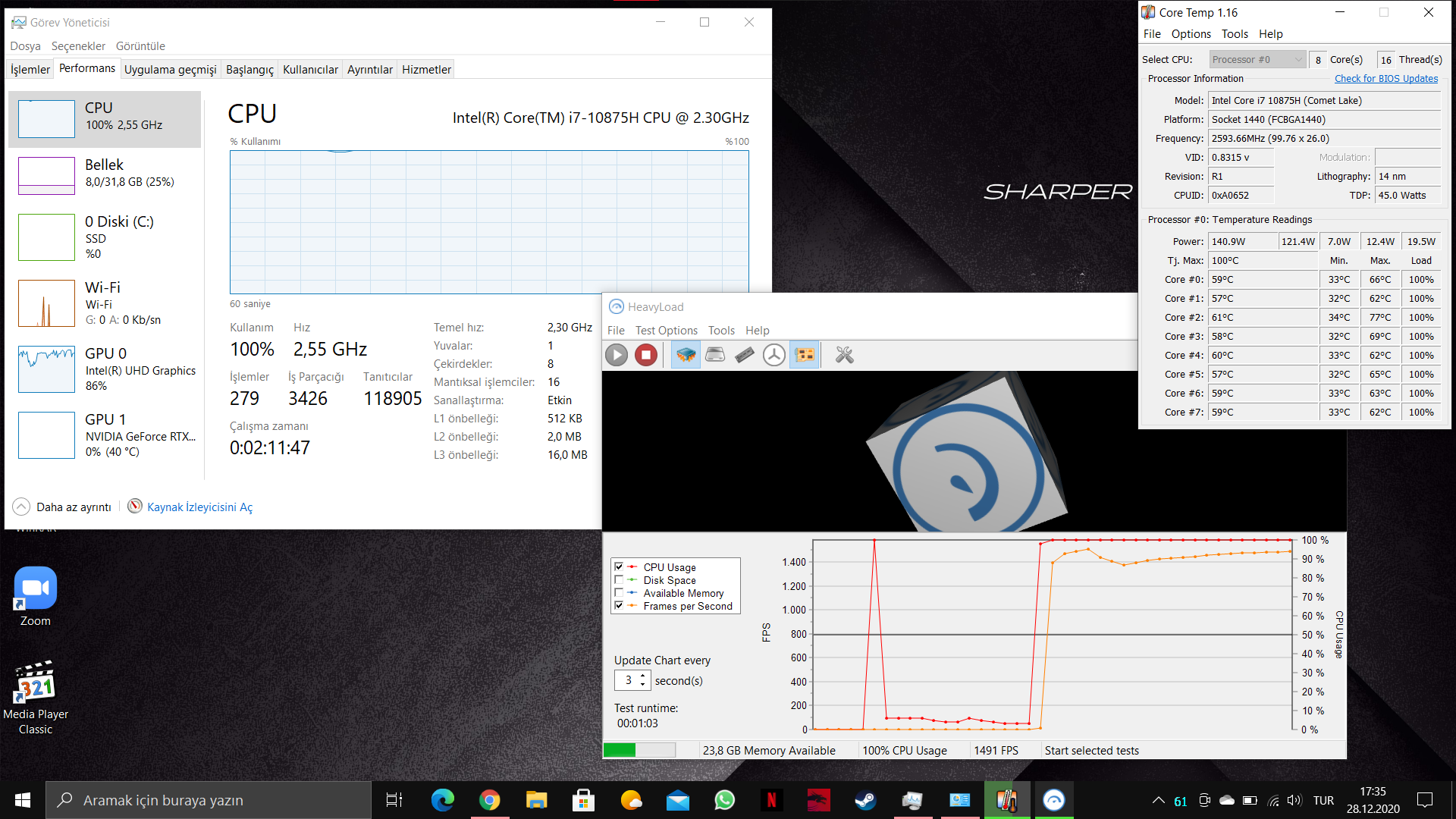The height and width of the screenshot is (819, 1456).
Task: Stop the running stress test
Action: (646, 354)
